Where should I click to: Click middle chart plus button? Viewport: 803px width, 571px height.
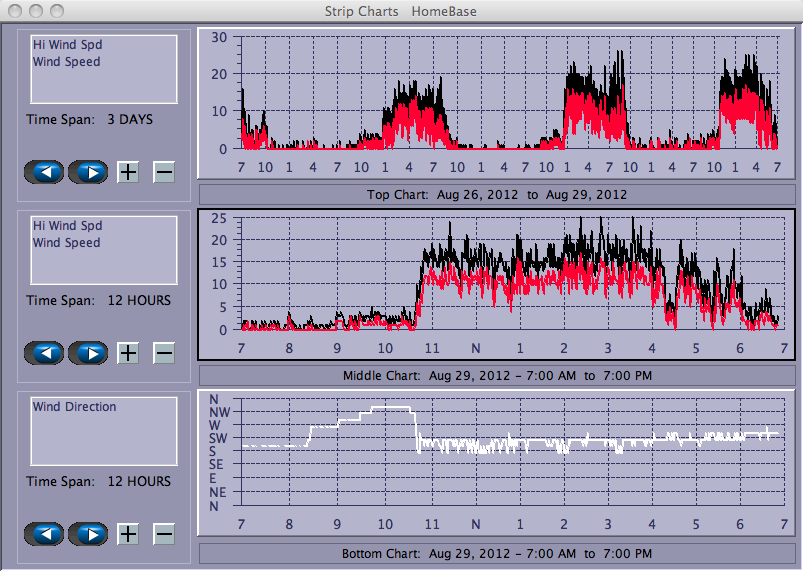[128, 353]
